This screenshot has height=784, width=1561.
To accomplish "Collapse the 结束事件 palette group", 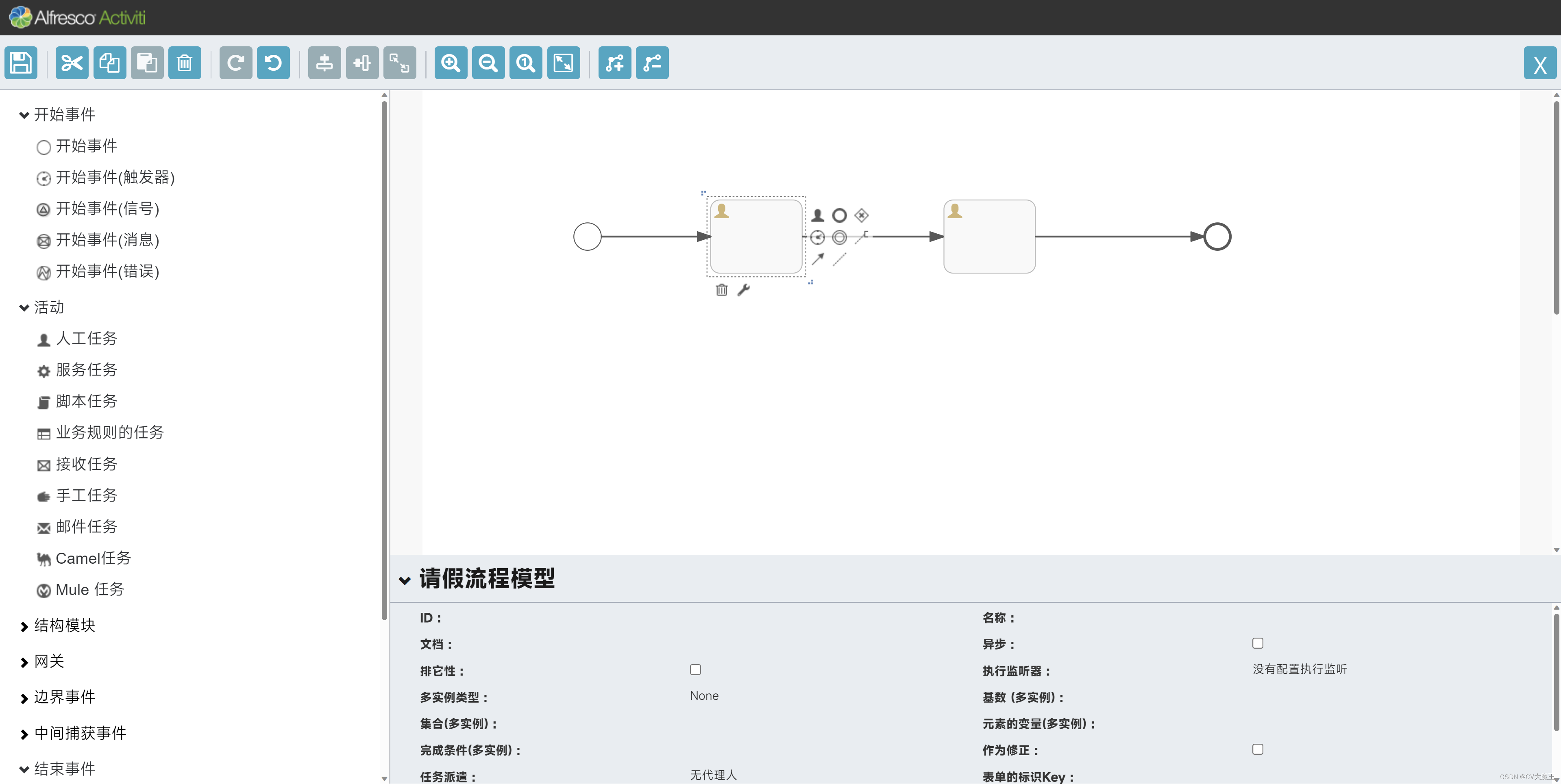I will (x=58, y=769).
